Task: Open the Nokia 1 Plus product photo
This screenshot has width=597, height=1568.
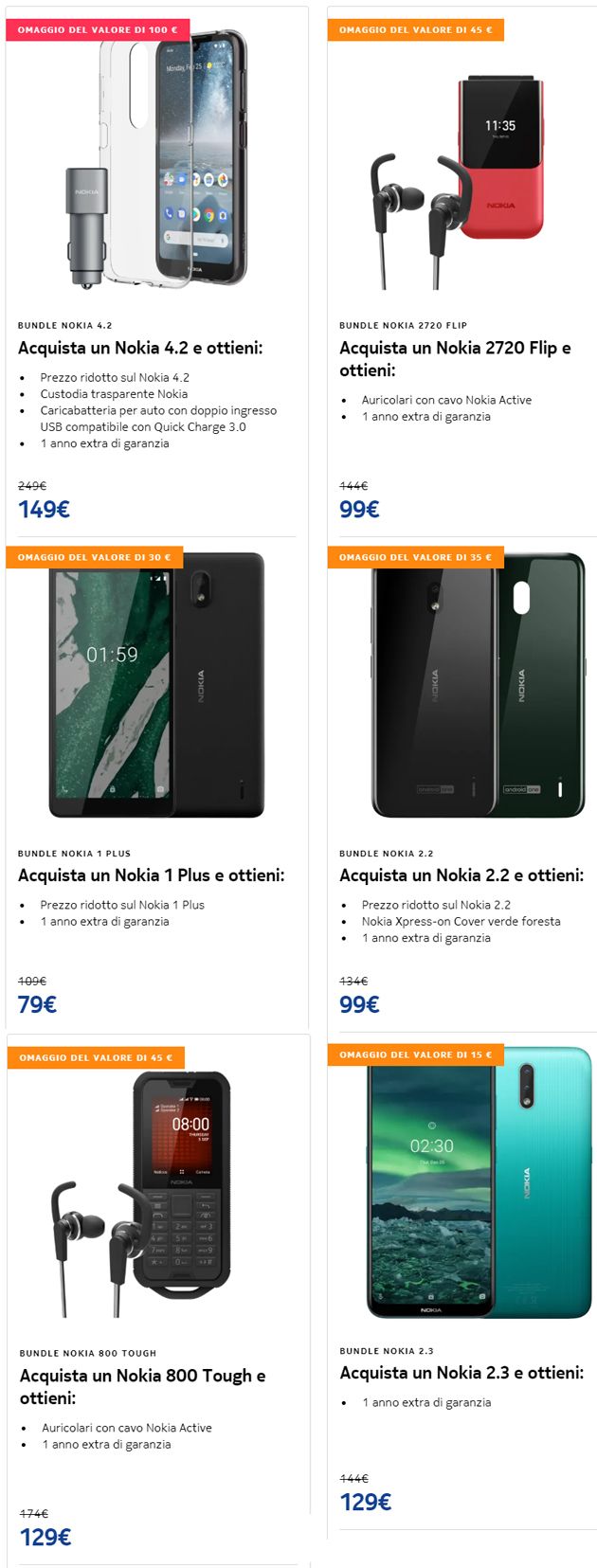Action: click(156, 685)
